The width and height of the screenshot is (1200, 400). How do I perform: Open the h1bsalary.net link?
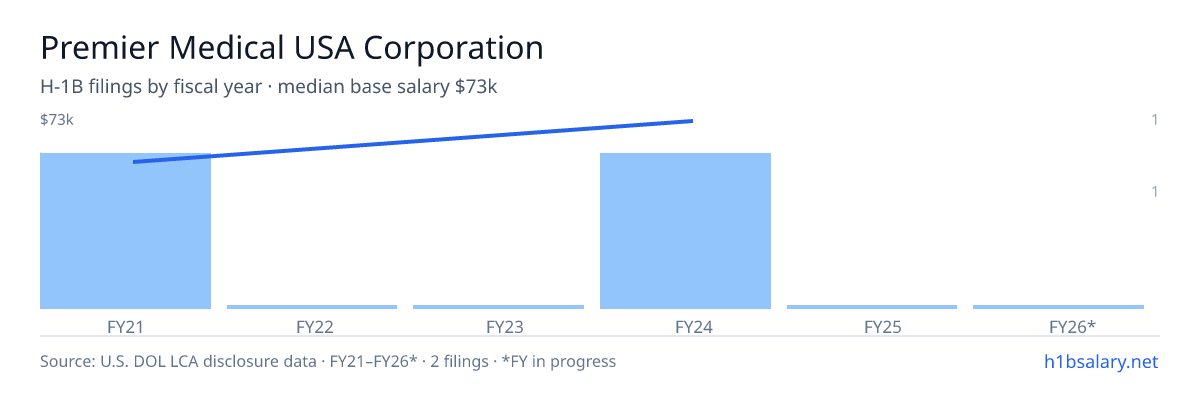click(x=1100, y=361)
